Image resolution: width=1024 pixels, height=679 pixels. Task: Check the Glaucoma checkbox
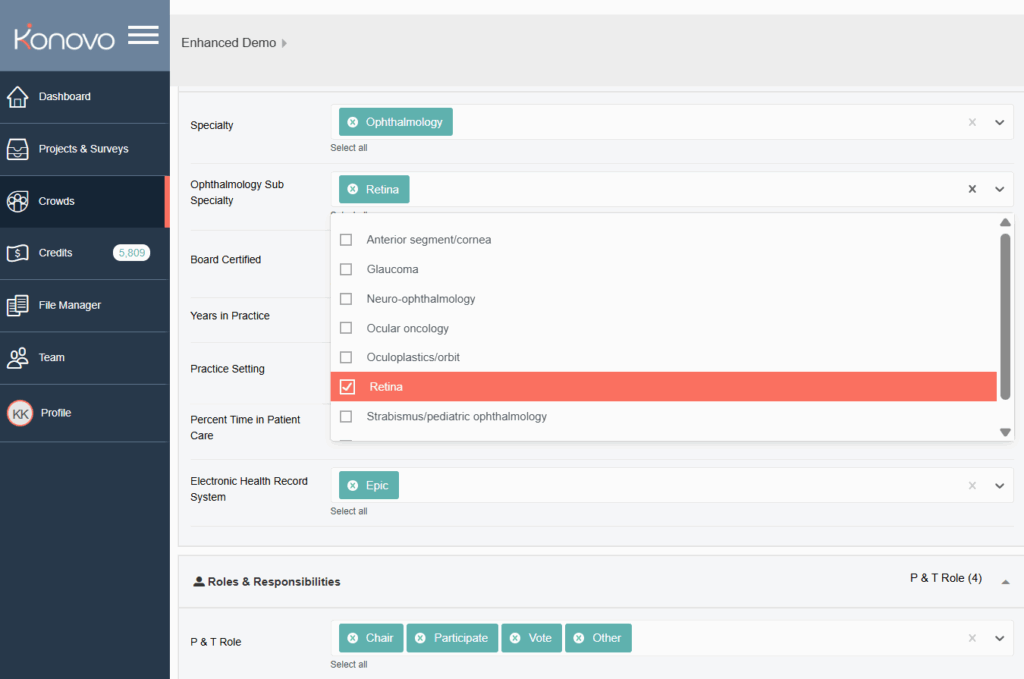(346, 269)
